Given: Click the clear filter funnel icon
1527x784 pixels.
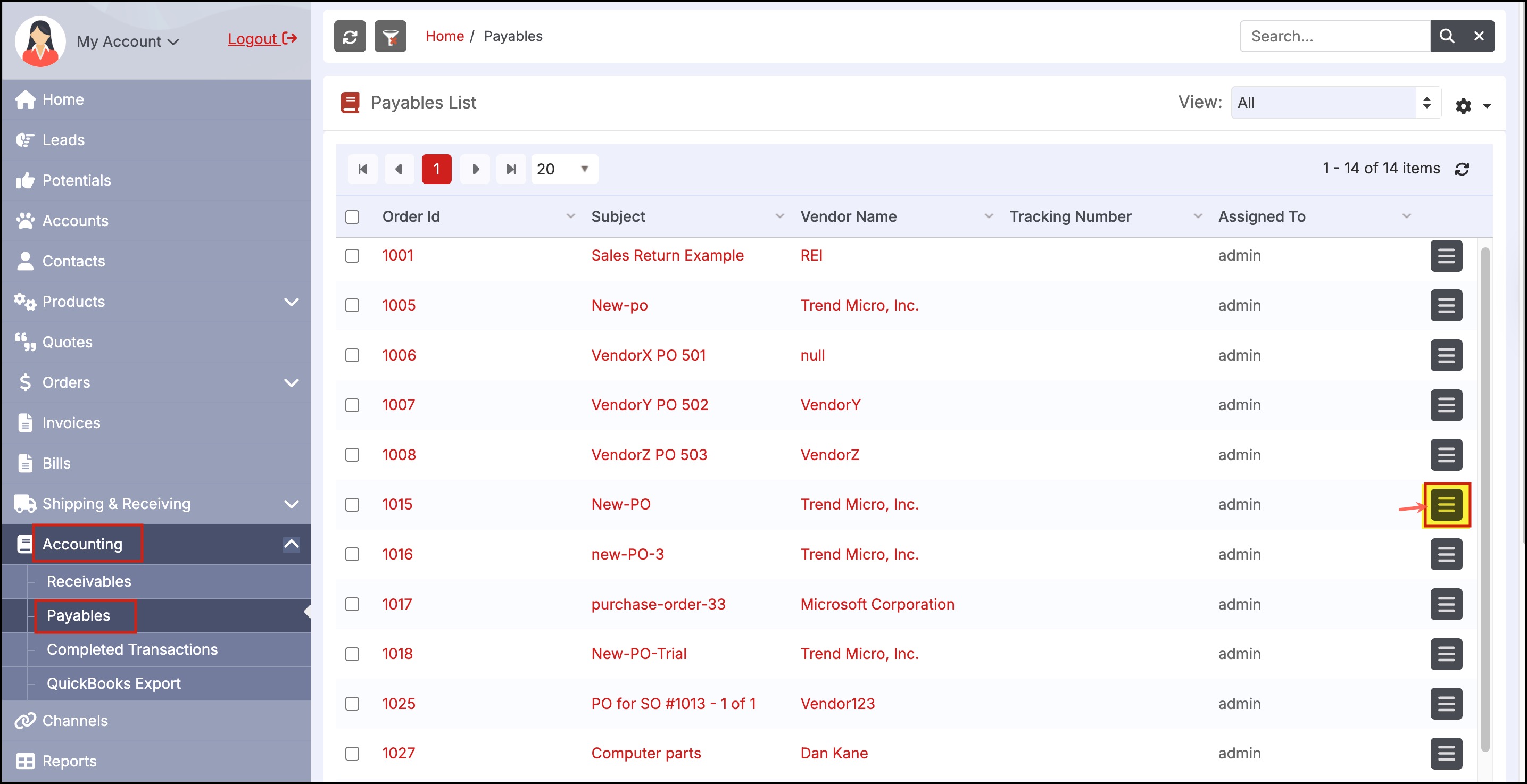Looking at the screenshot, I should 390,37.
